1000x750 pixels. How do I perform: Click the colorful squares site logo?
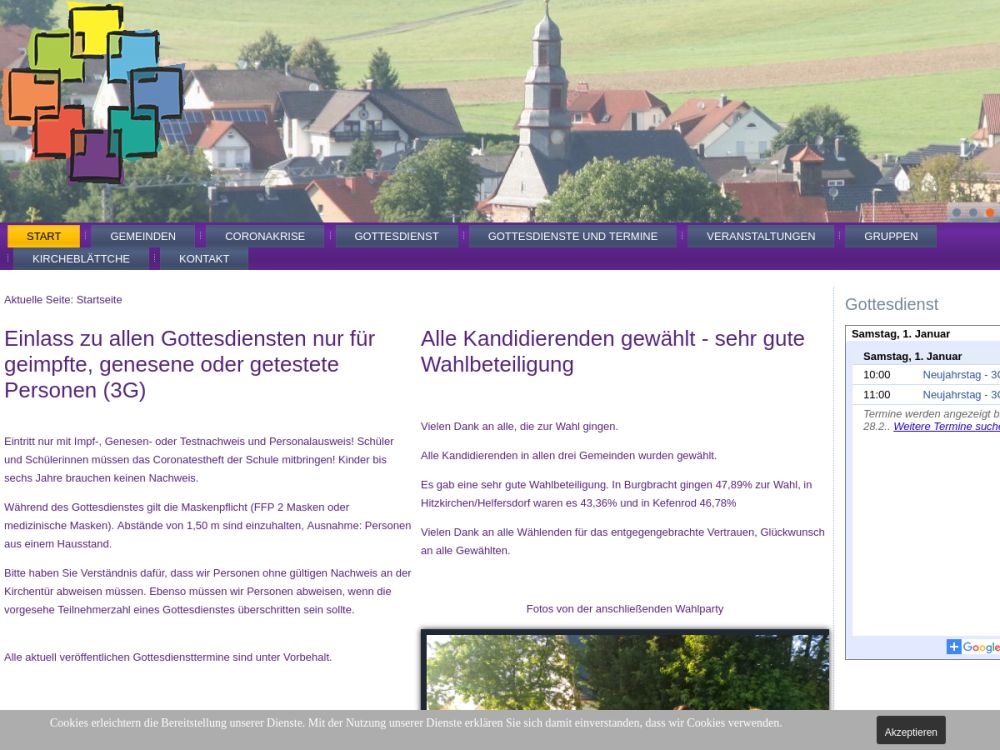93,93
